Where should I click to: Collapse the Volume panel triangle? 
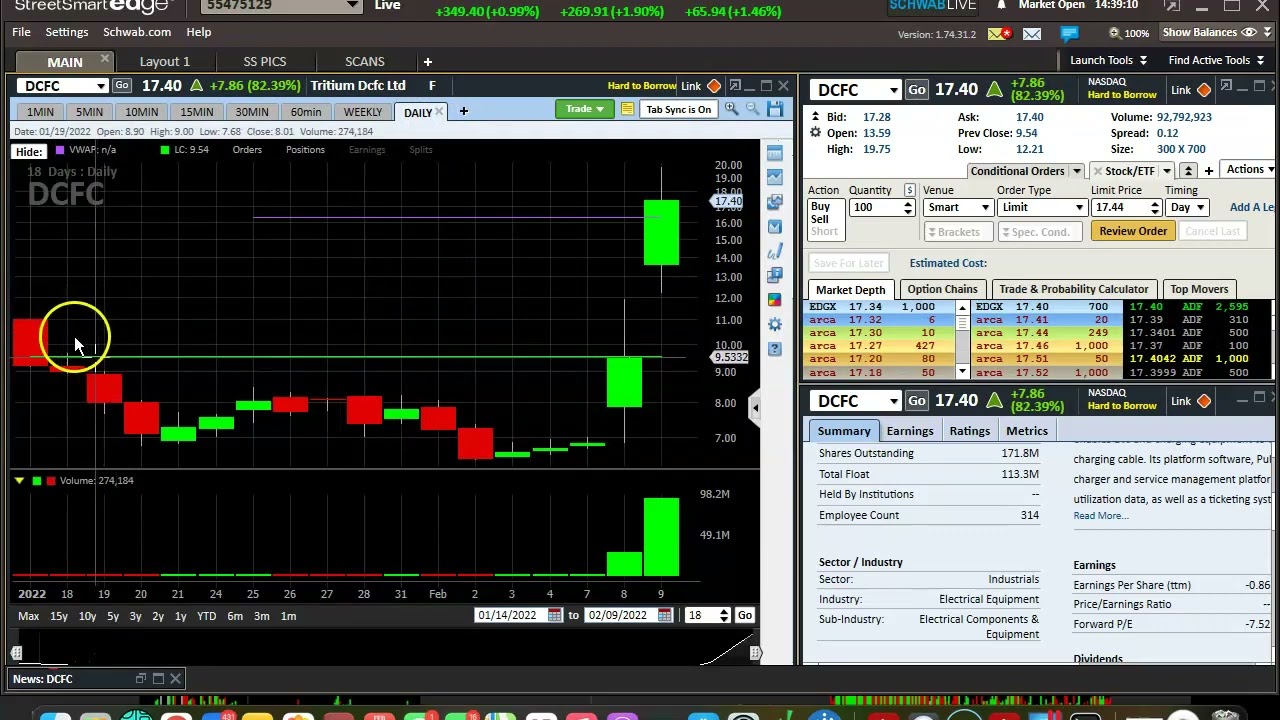(19, 481)
